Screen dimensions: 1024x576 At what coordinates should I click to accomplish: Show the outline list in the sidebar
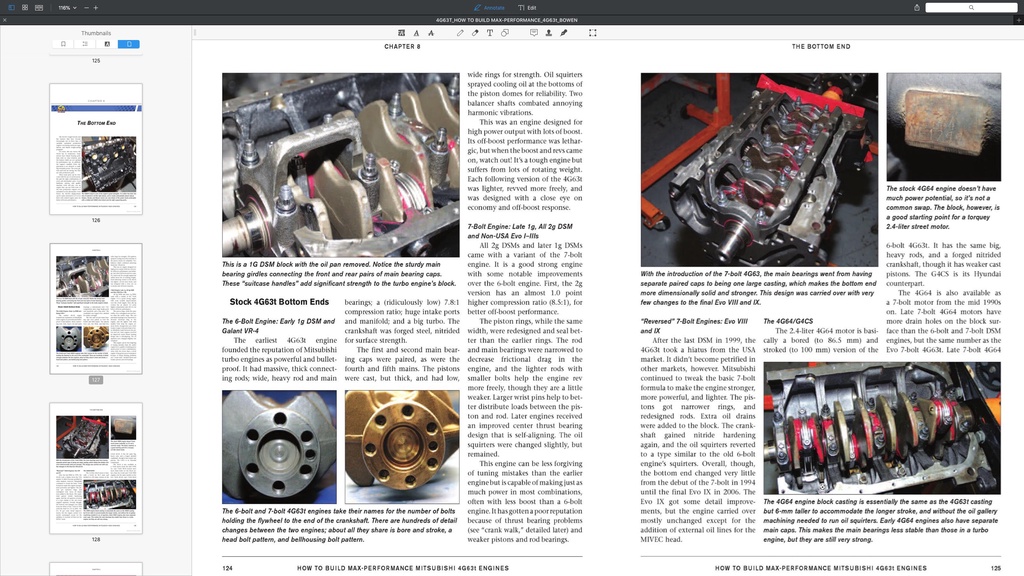85,44
